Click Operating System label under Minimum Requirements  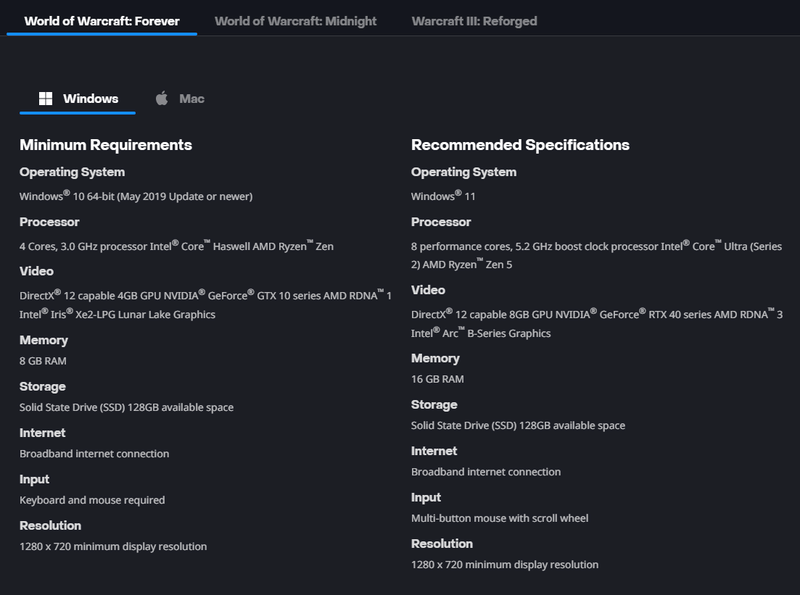[x=72, y=172]
